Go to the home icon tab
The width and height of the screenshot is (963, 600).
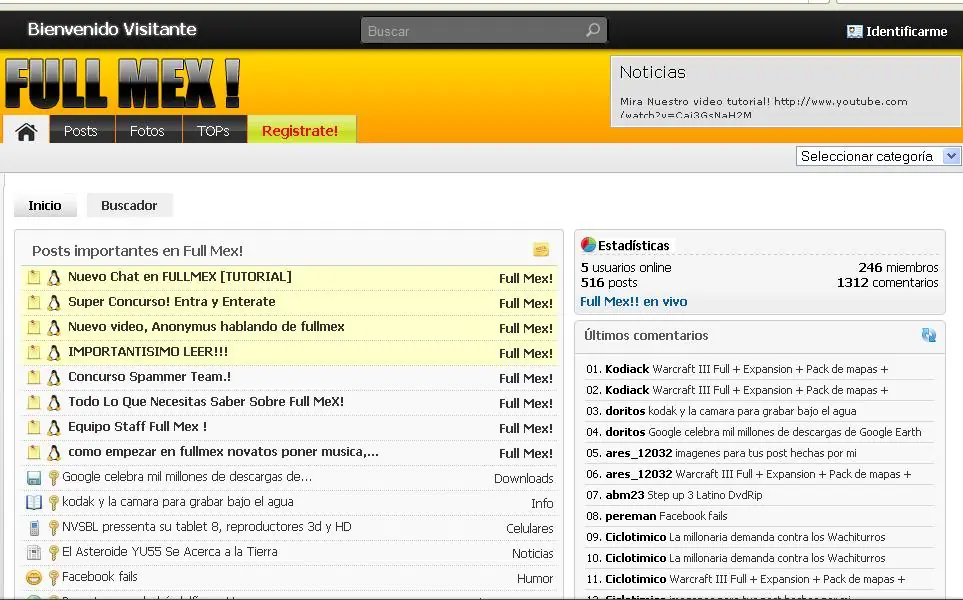tap(26, 131)
